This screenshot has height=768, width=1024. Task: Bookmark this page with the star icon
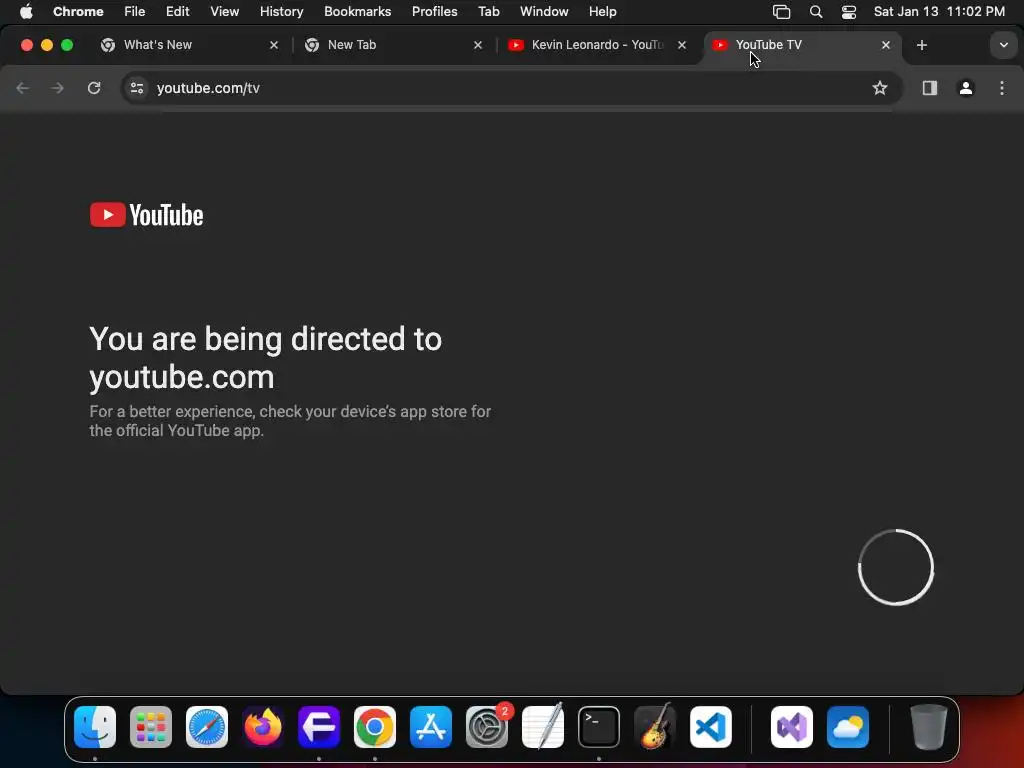(x=880, y=88)
